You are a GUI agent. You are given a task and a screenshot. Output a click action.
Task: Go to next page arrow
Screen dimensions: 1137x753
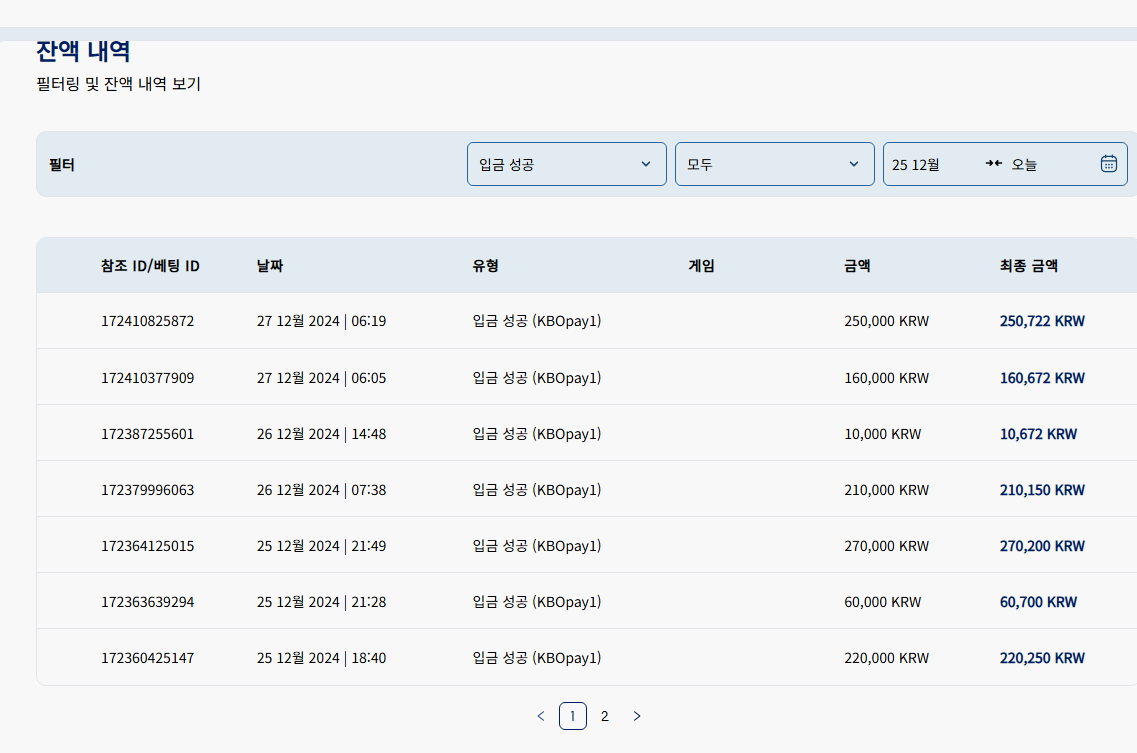[x=637, y=716]
